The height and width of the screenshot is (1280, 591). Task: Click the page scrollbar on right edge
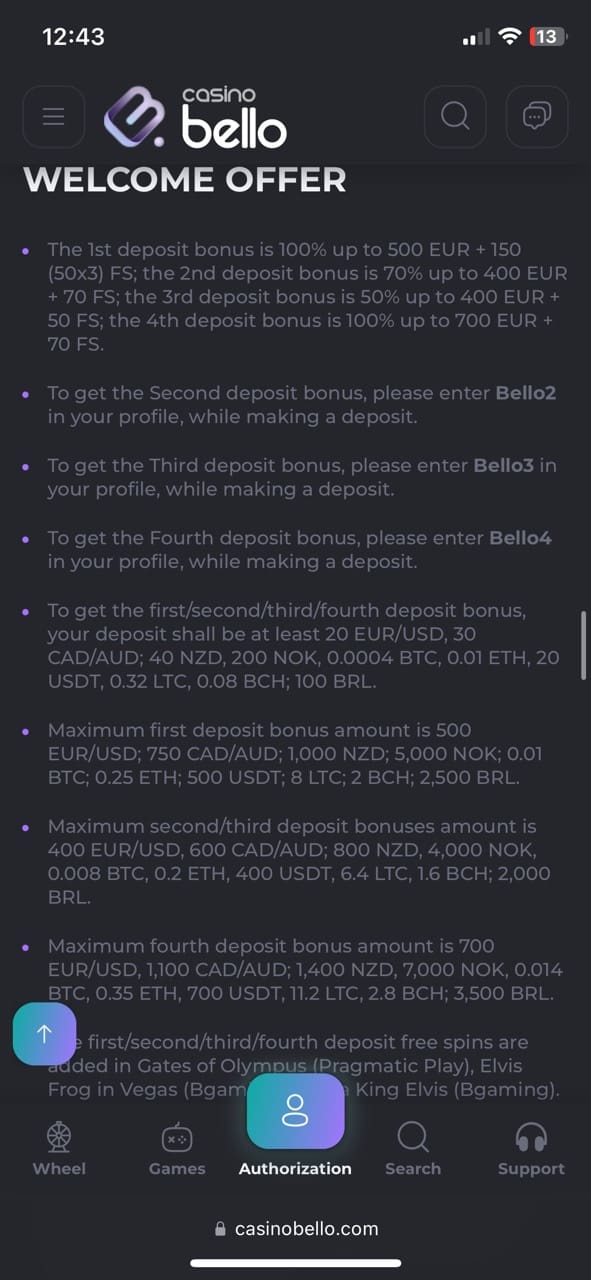coord(584,646)
